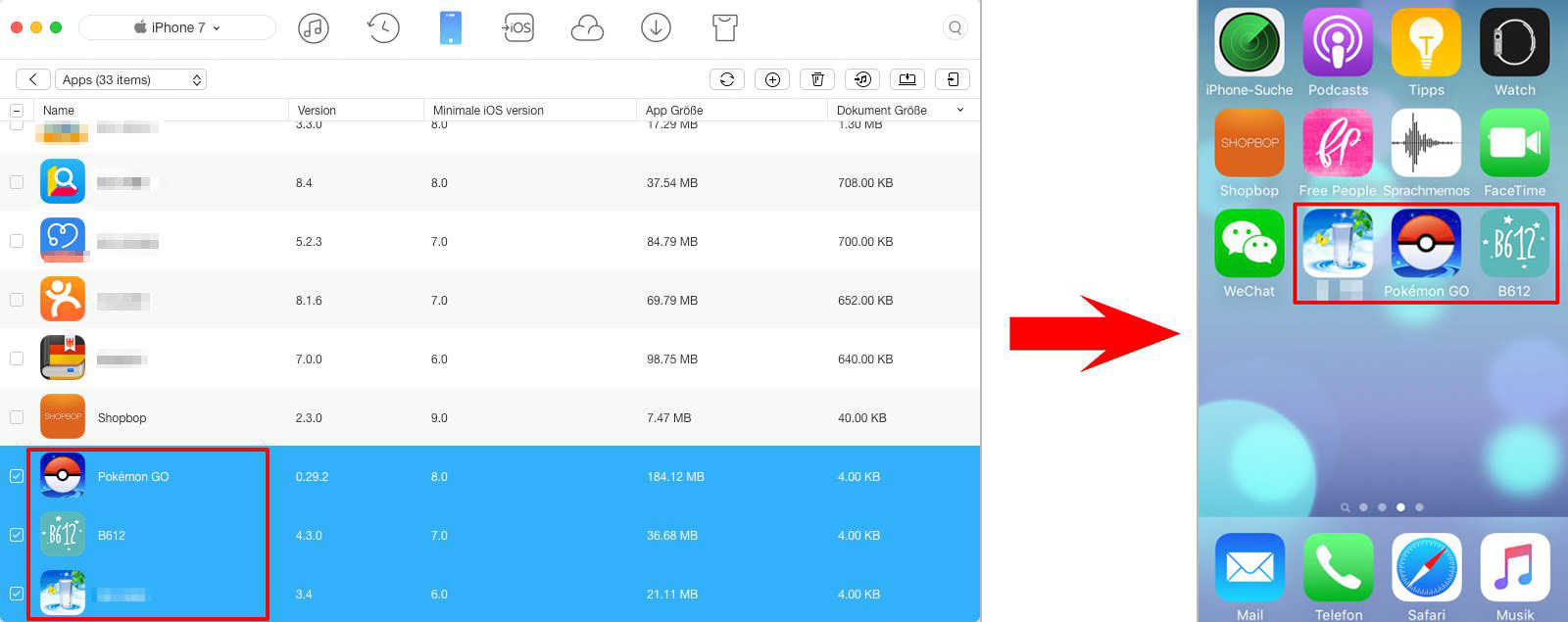This screenshot has width=1568, height=622.
Task: Open Podcasts on phone home screen
Action: coord(1338,42)
